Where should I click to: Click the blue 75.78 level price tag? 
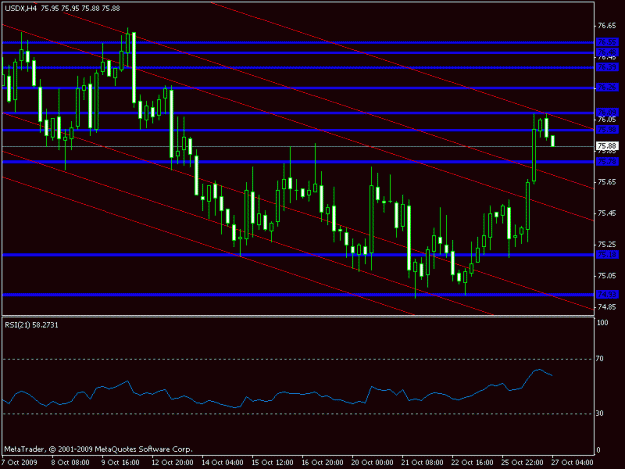click(607, 162)
